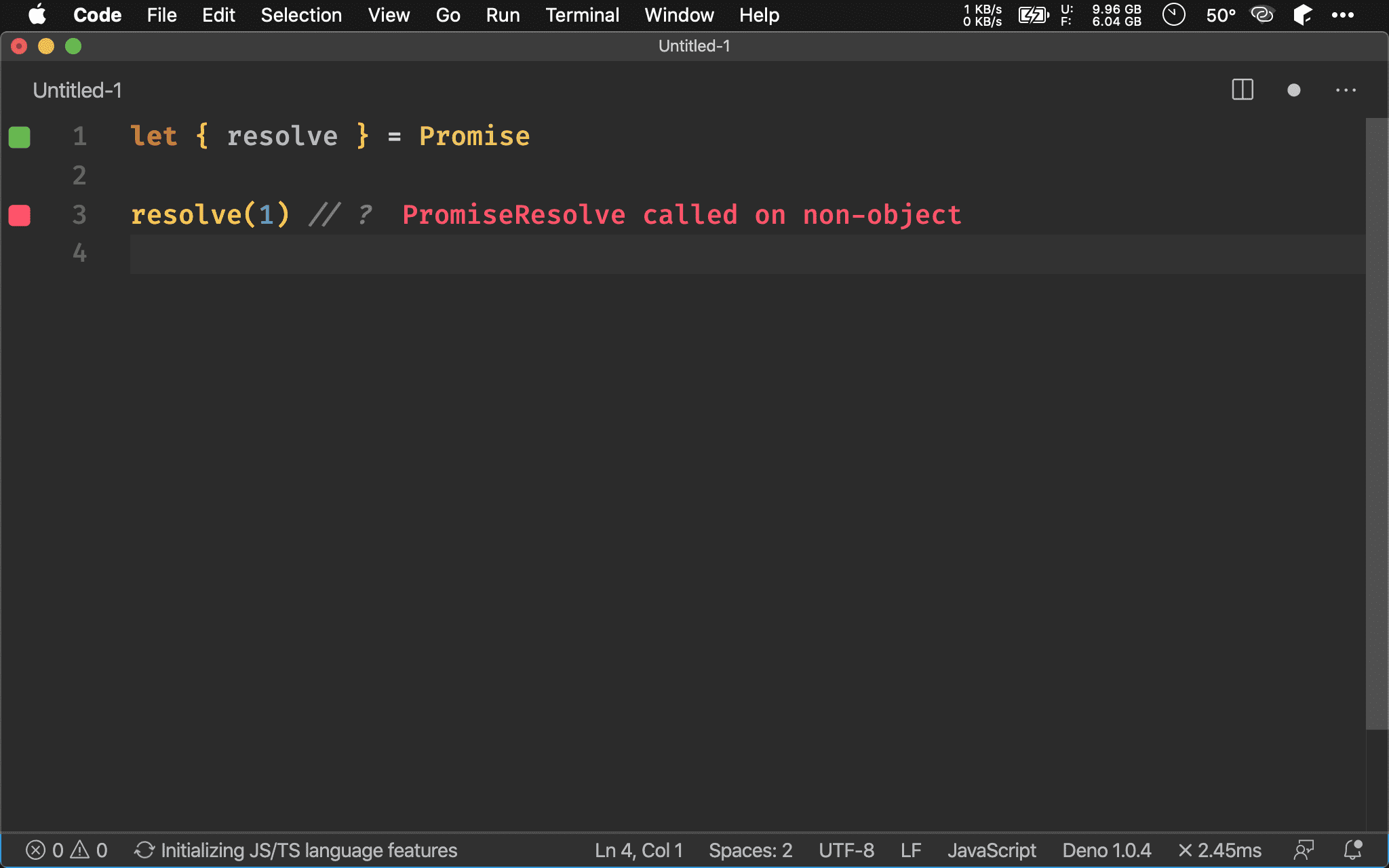1389x868 pixels.
Task: Open the notifications bell in status bar
Action: click(1353, 850)
